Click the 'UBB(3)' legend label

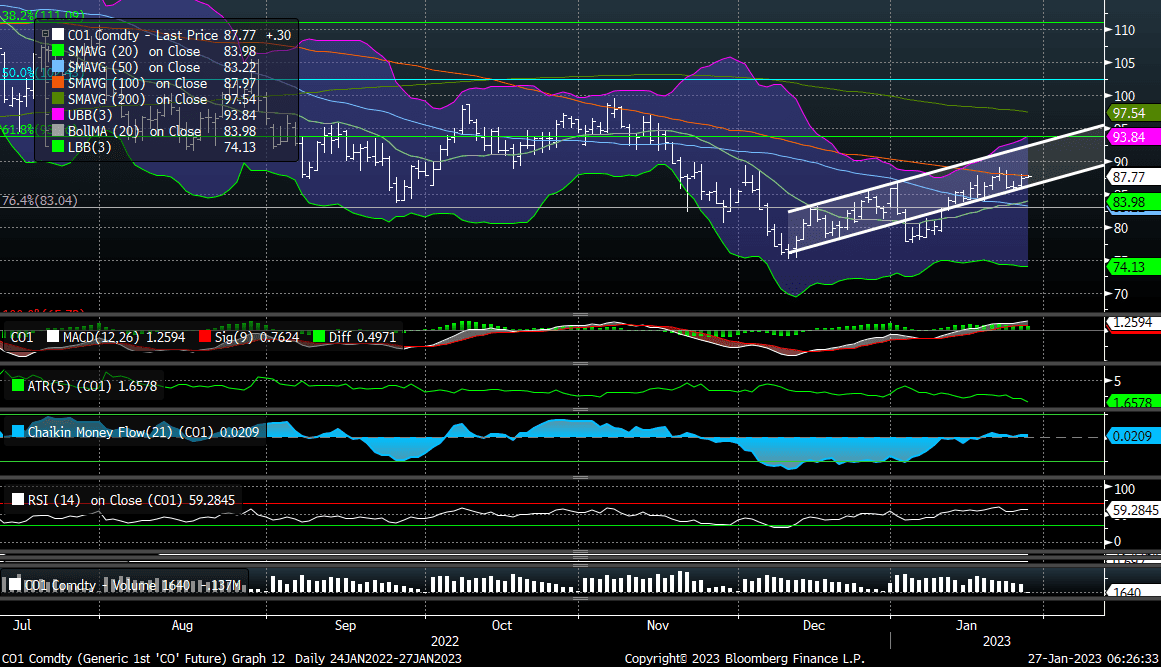(90, 115)
